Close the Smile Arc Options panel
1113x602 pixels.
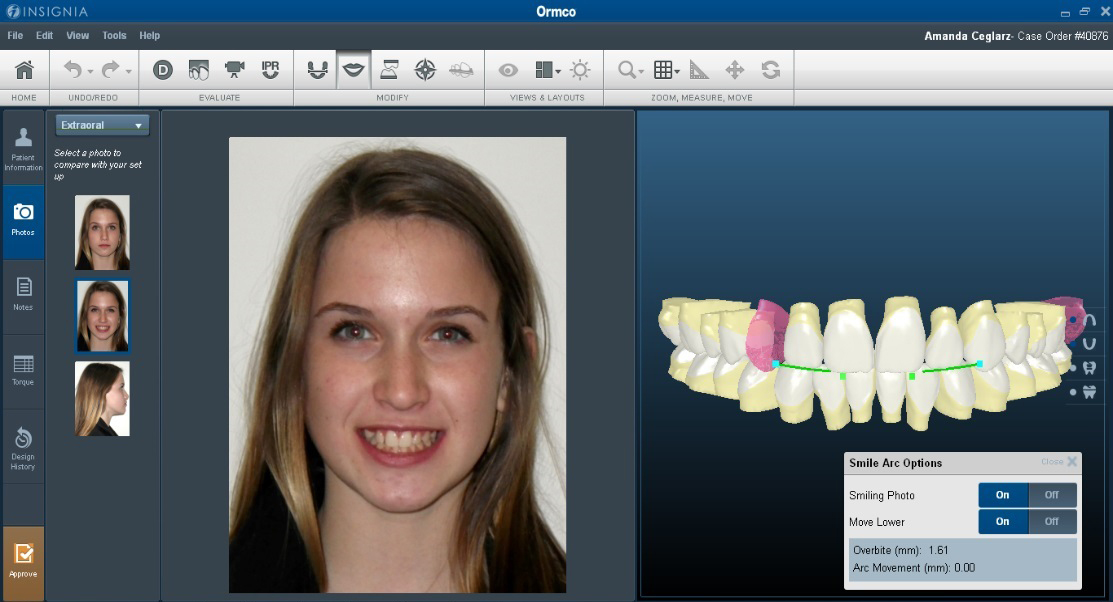[1071, 462]
